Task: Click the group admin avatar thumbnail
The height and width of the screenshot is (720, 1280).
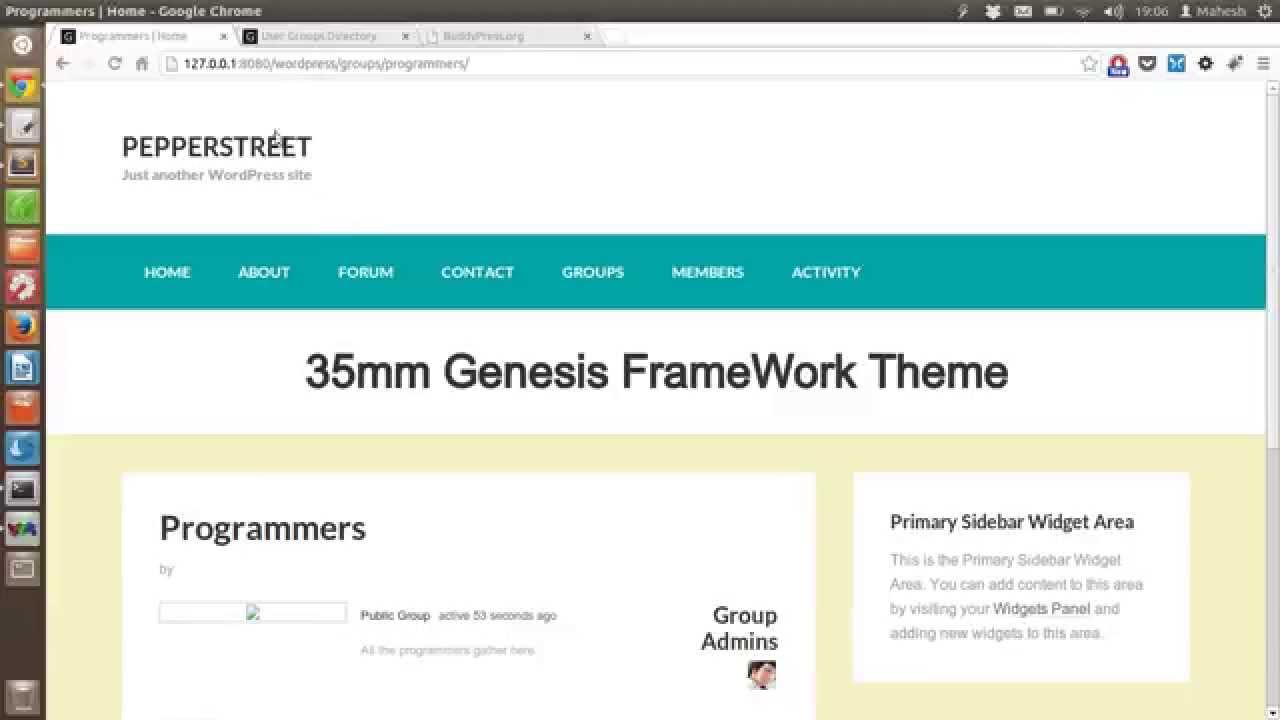Action: coord(762,675)
